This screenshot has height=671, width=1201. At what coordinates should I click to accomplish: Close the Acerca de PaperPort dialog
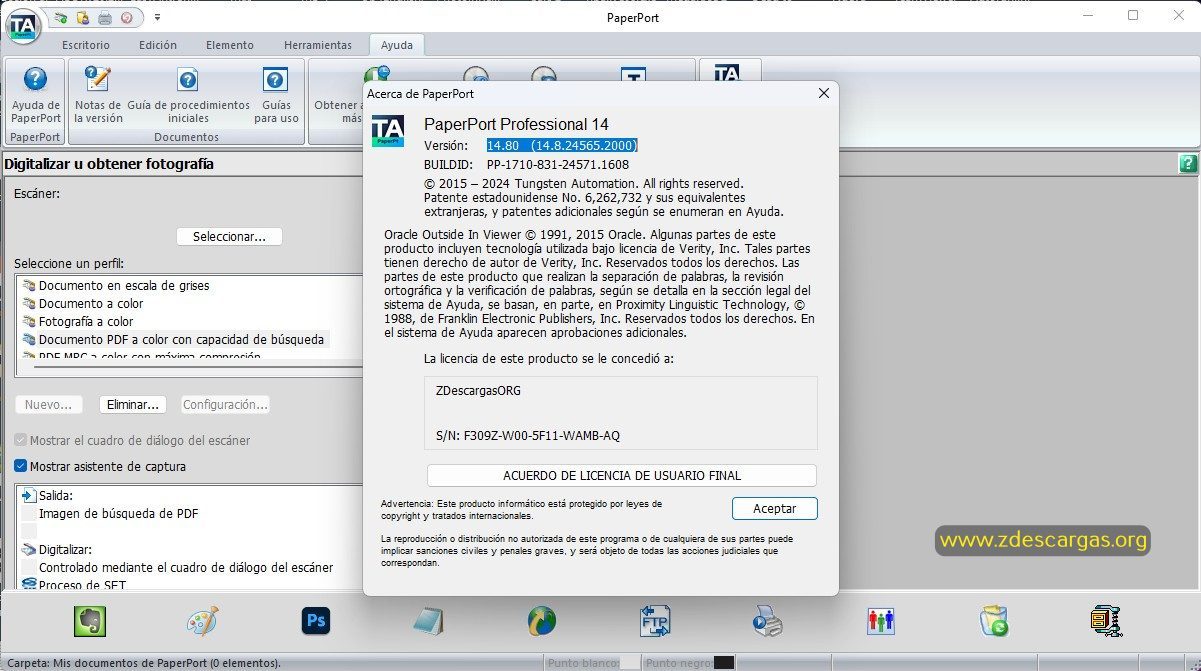click(x=824, y=93)
